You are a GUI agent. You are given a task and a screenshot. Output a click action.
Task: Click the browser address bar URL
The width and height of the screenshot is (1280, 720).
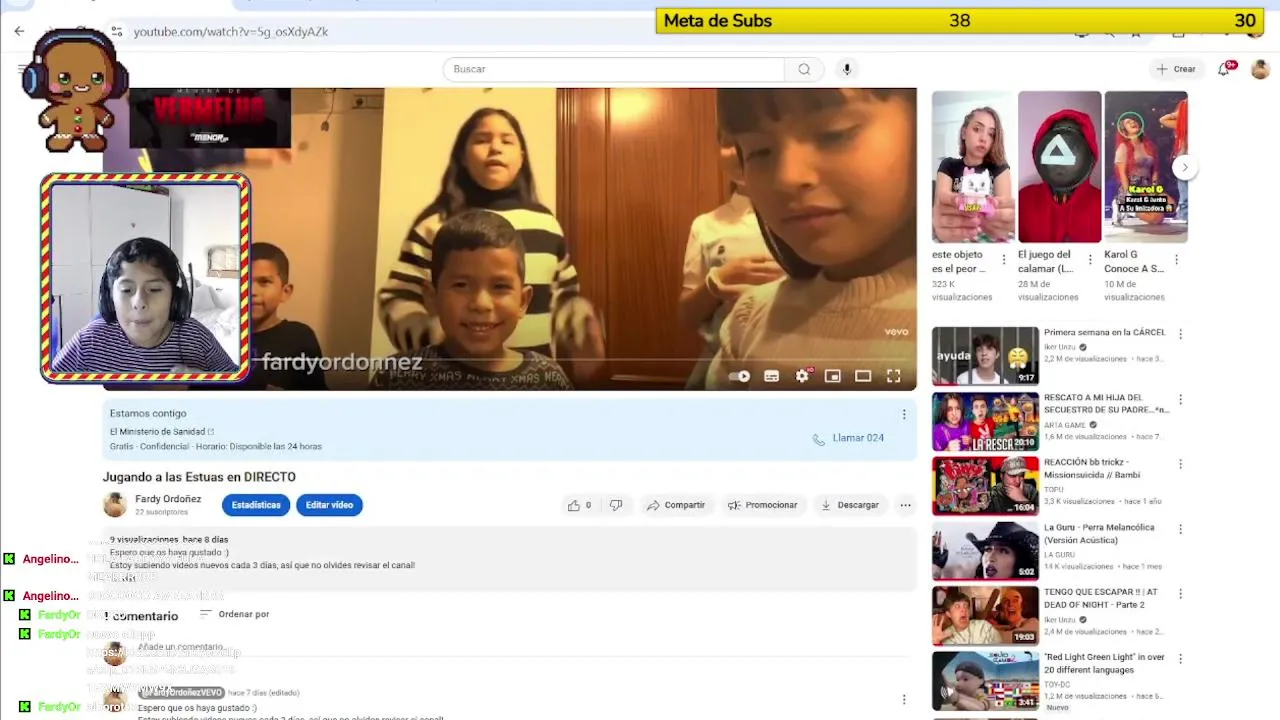[x=231, y=31]
